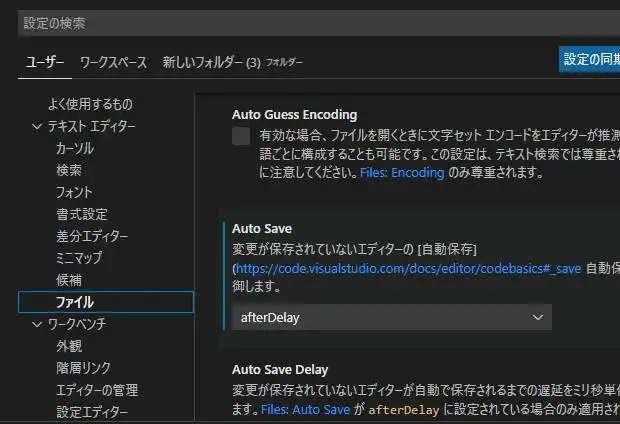The width and height of the screenshot is (620, 424).
Task: Open the 階層リンク settings section
Action: pos(83,368)
